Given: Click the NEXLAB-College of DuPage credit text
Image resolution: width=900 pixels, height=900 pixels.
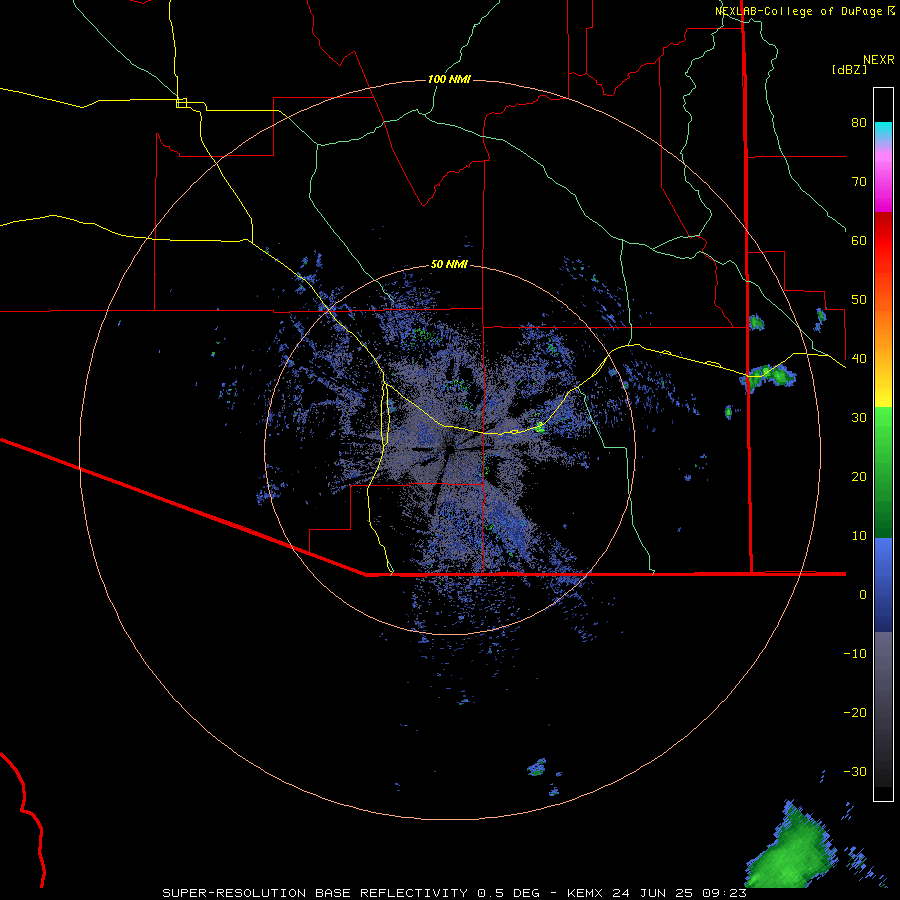Looking at the screenshot, I should [800, 11].
